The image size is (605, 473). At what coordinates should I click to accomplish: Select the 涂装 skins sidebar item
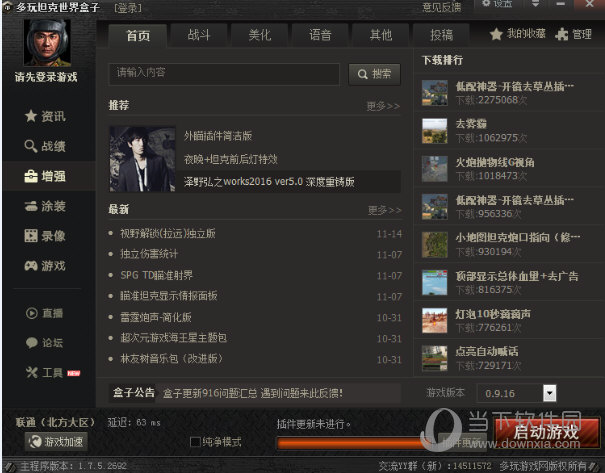(46, 206)
